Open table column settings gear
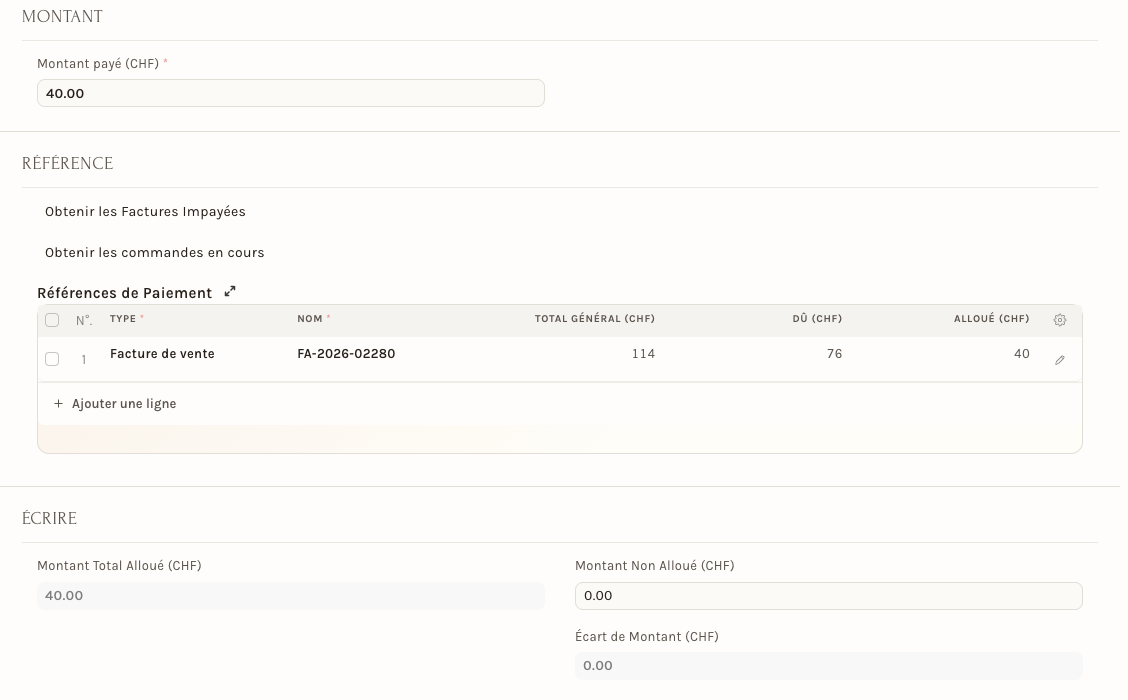The image size is (1128, 700). point(1060,320)
